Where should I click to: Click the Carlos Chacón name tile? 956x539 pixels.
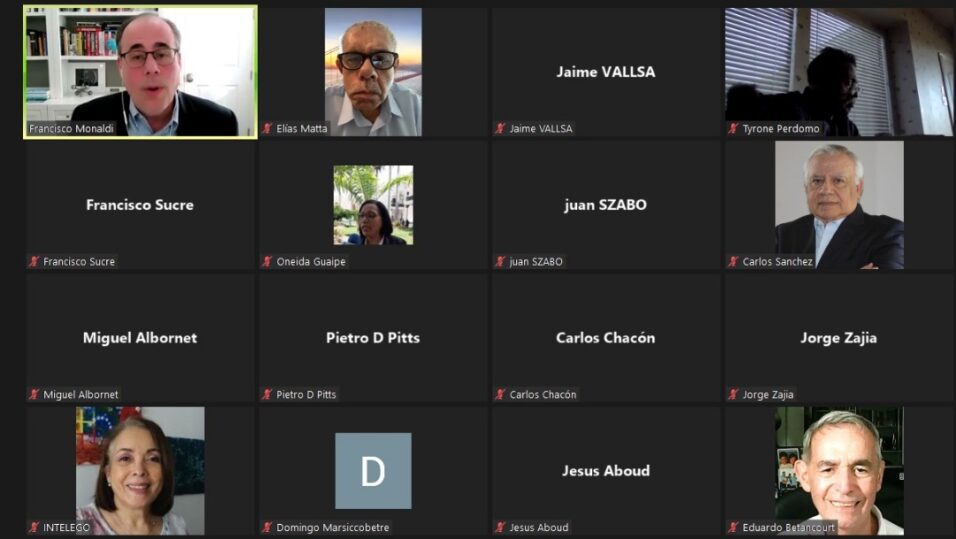pyautogui.click(x=606, y=338)
